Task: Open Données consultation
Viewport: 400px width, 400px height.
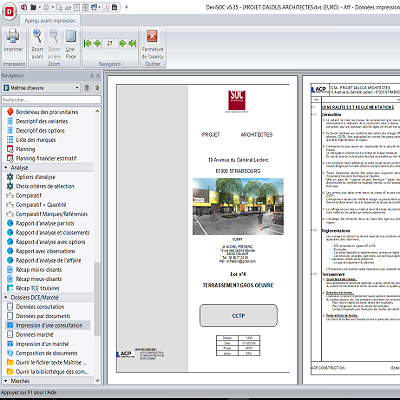Action: (x=40, y=307)
